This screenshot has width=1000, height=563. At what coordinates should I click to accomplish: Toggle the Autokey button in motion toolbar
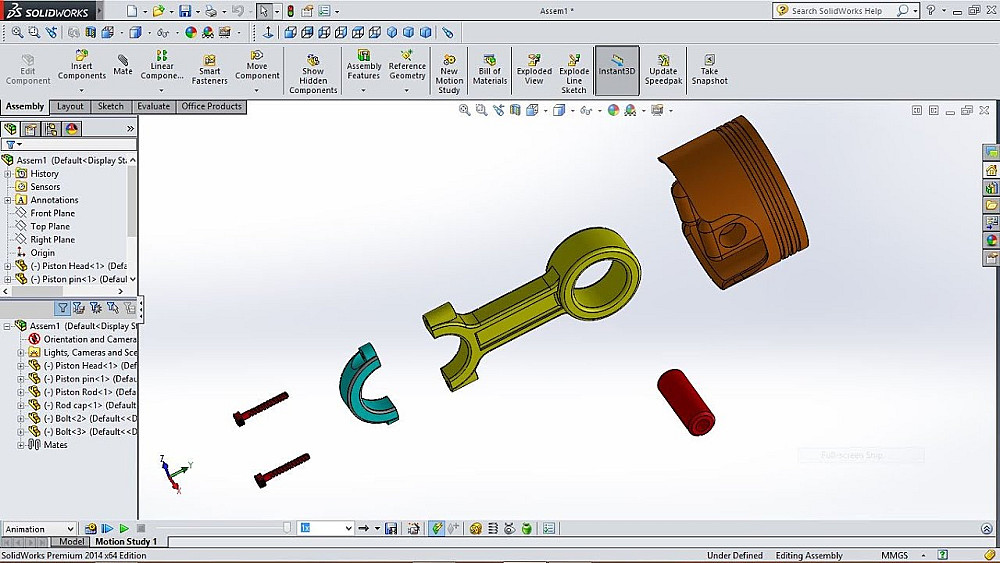pos(436,529)
